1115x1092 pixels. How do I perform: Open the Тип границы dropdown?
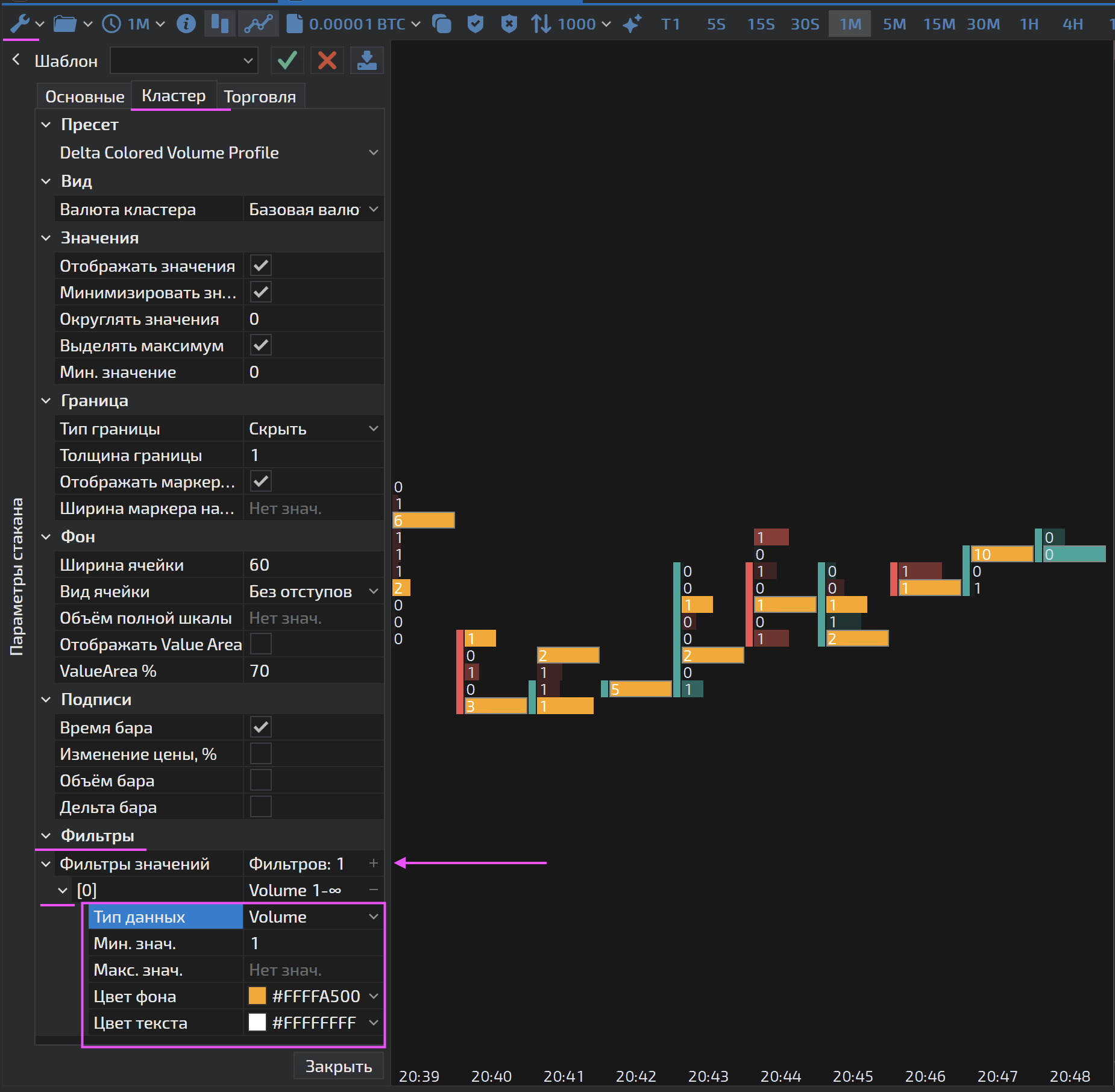(312, 429)
